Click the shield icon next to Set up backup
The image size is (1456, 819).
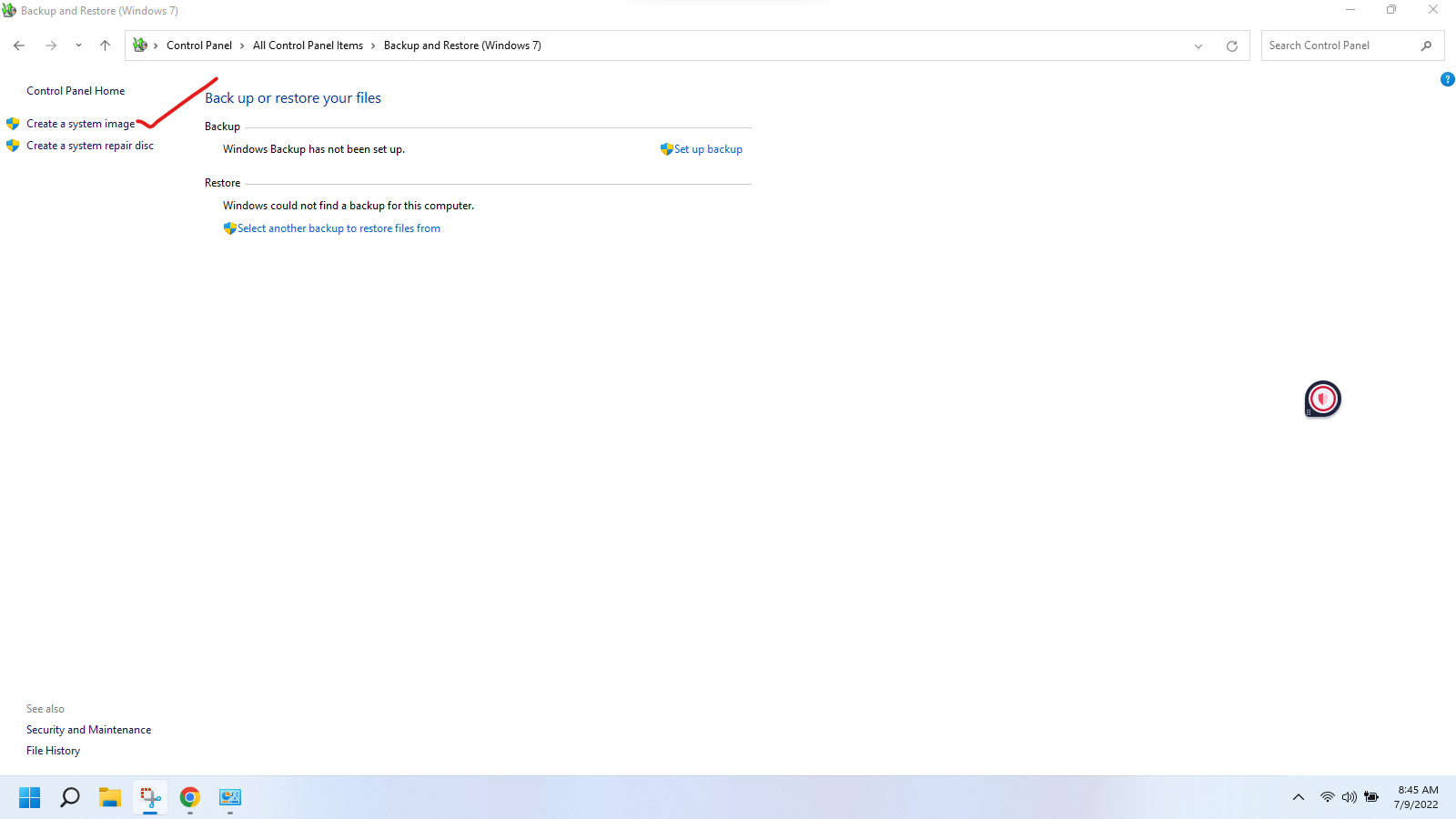coord(667,149)
